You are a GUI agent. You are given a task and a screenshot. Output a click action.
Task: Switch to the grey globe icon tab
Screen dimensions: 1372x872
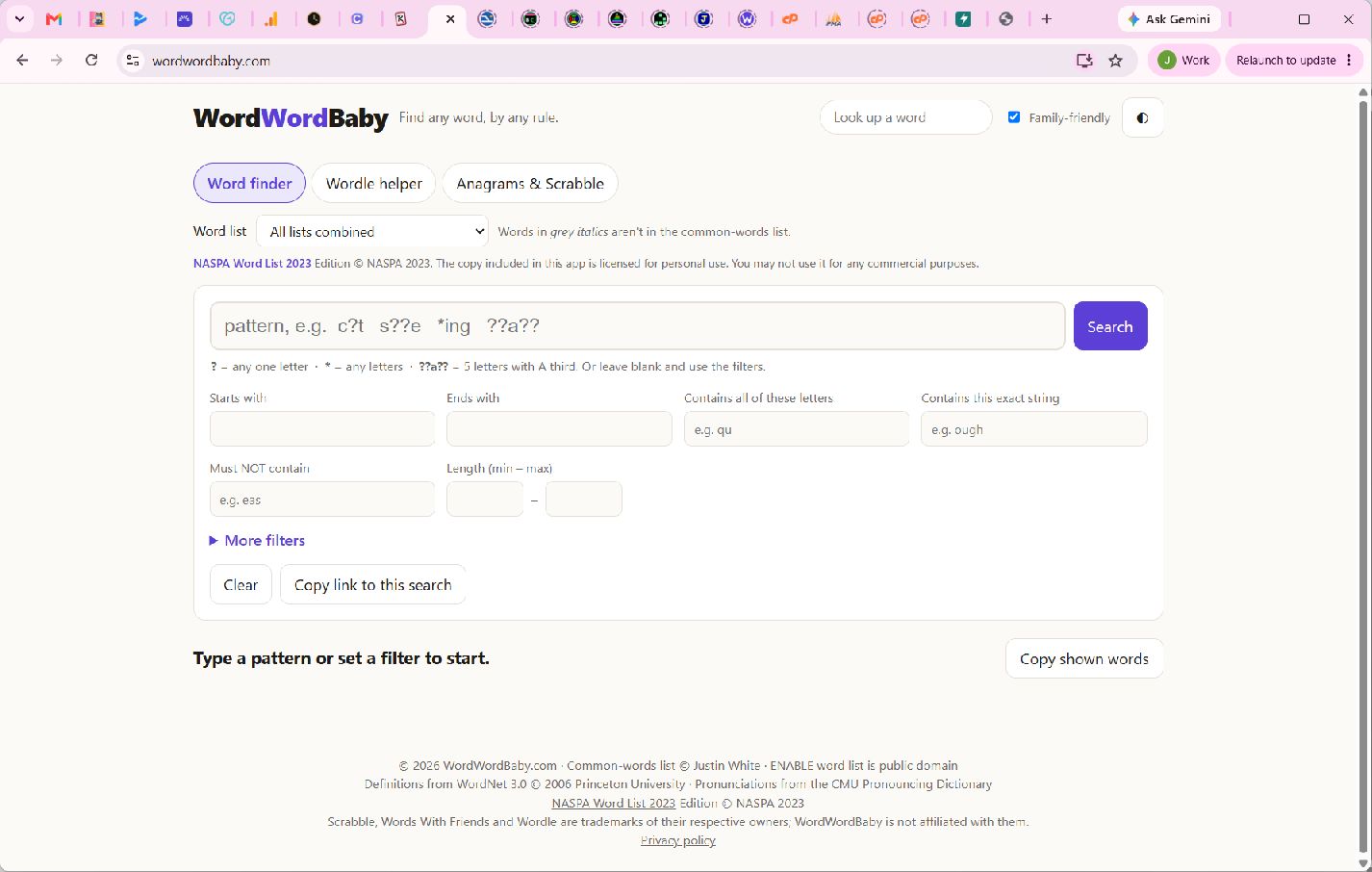pyautogui.click(x=1006, y=19)
